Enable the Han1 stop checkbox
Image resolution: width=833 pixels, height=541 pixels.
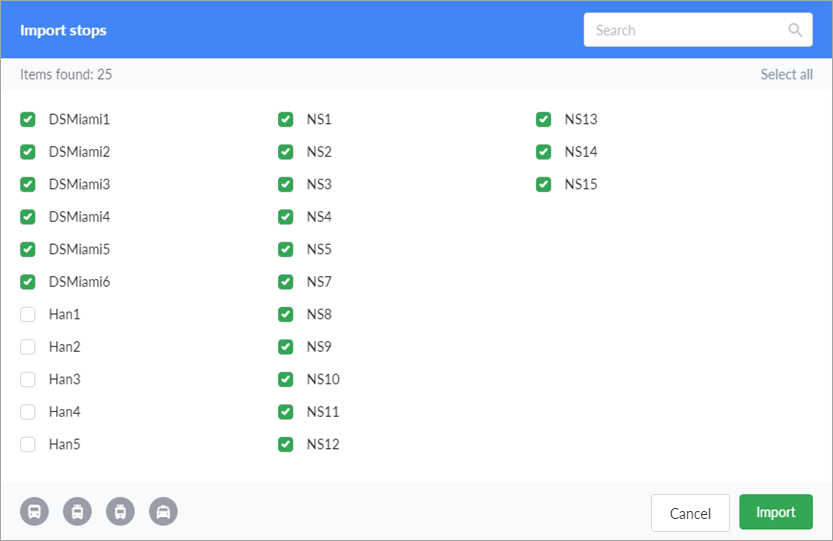28,315
